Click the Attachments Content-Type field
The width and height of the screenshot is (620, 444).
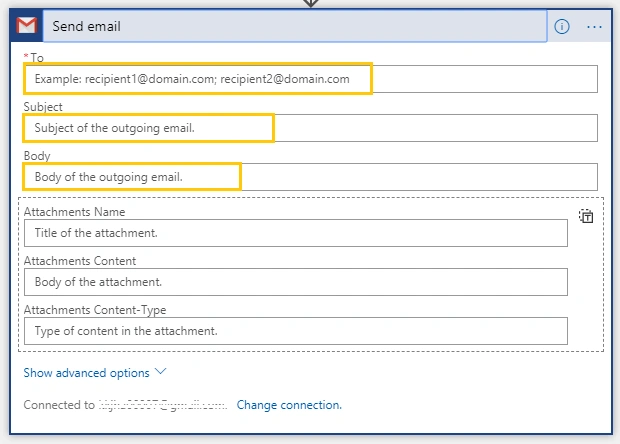pyautogui.click(x=296, y=331)
